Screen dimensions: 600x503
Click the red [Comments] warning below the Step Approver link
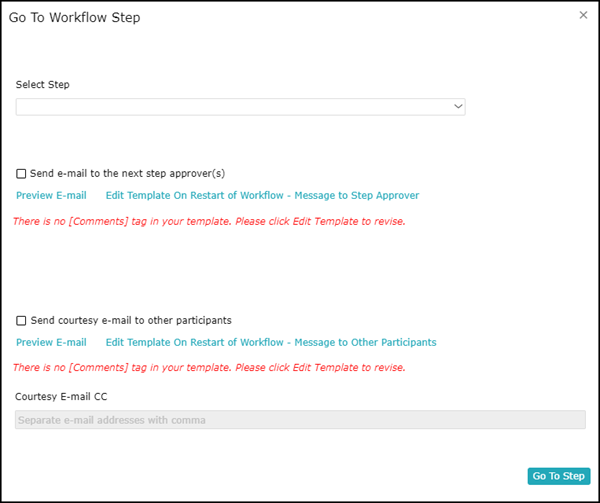(x=209, y=221)
